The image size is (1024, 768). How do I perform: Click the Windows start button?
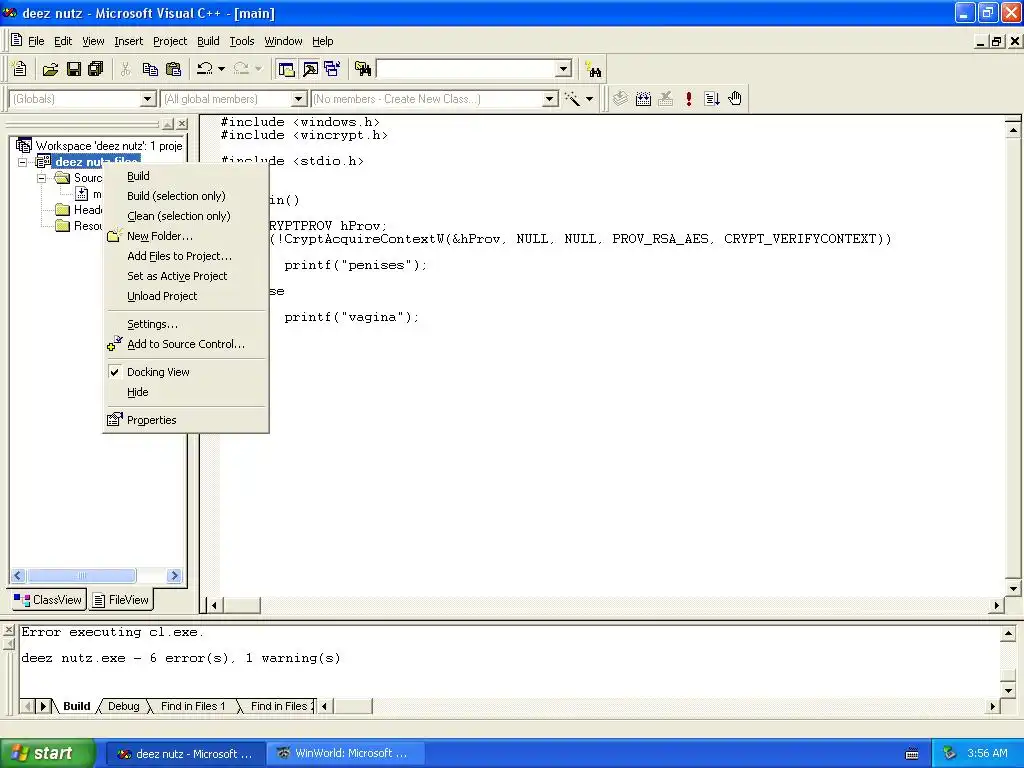point(47,753)
